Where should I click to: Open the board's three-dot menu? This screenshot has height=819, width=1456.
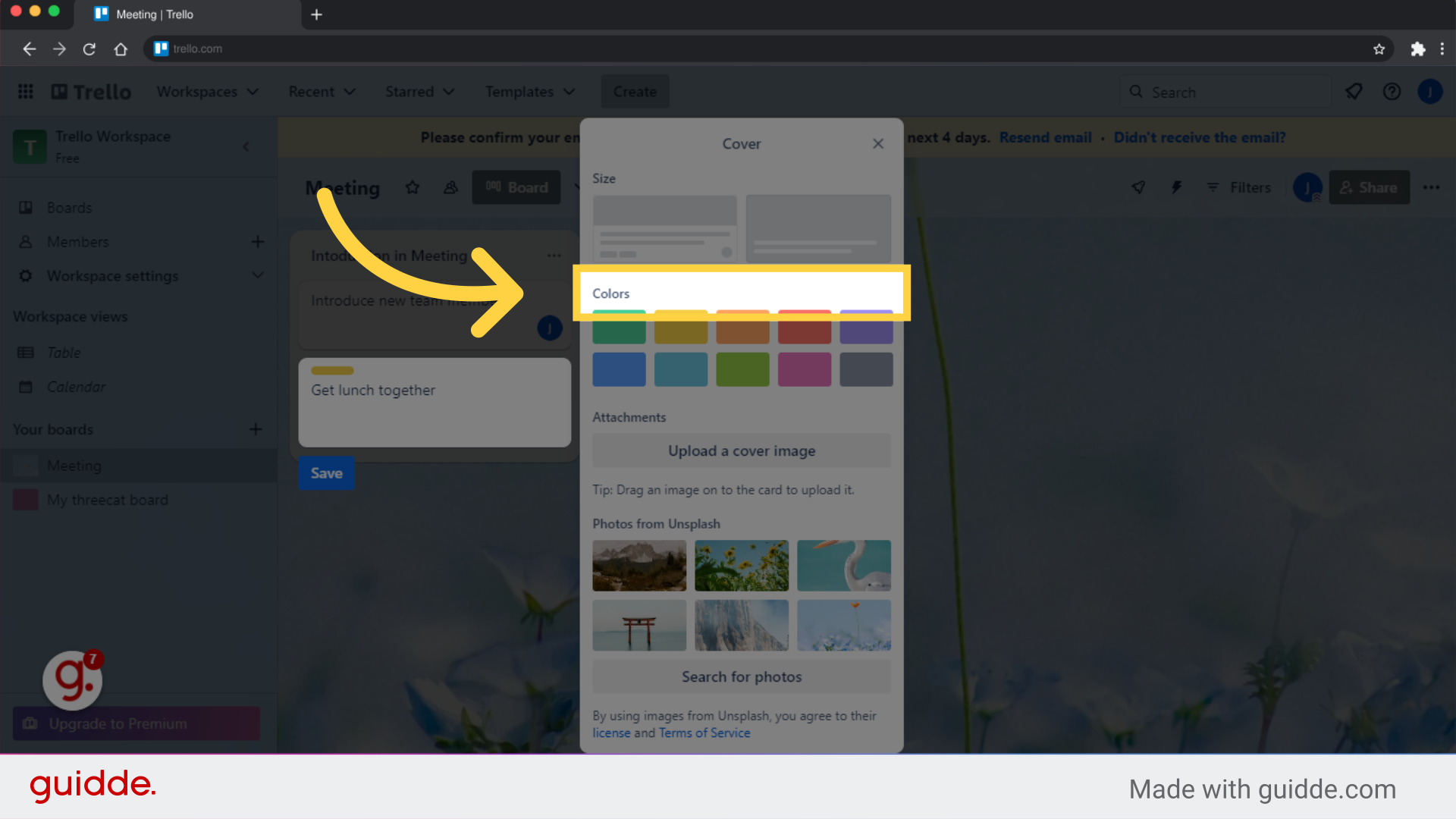1432,187
